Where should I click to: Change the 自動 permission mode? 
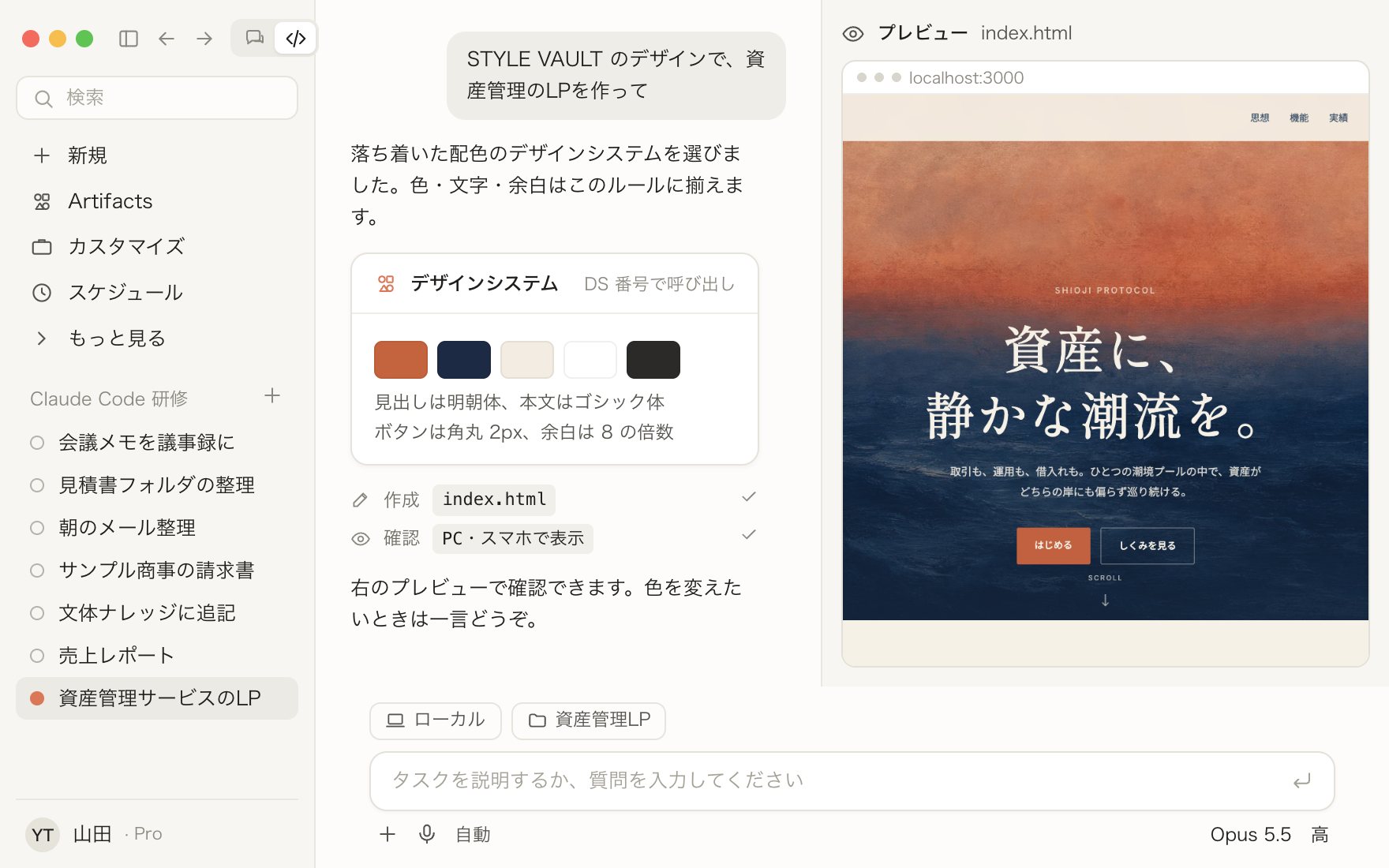pos(473,835)
